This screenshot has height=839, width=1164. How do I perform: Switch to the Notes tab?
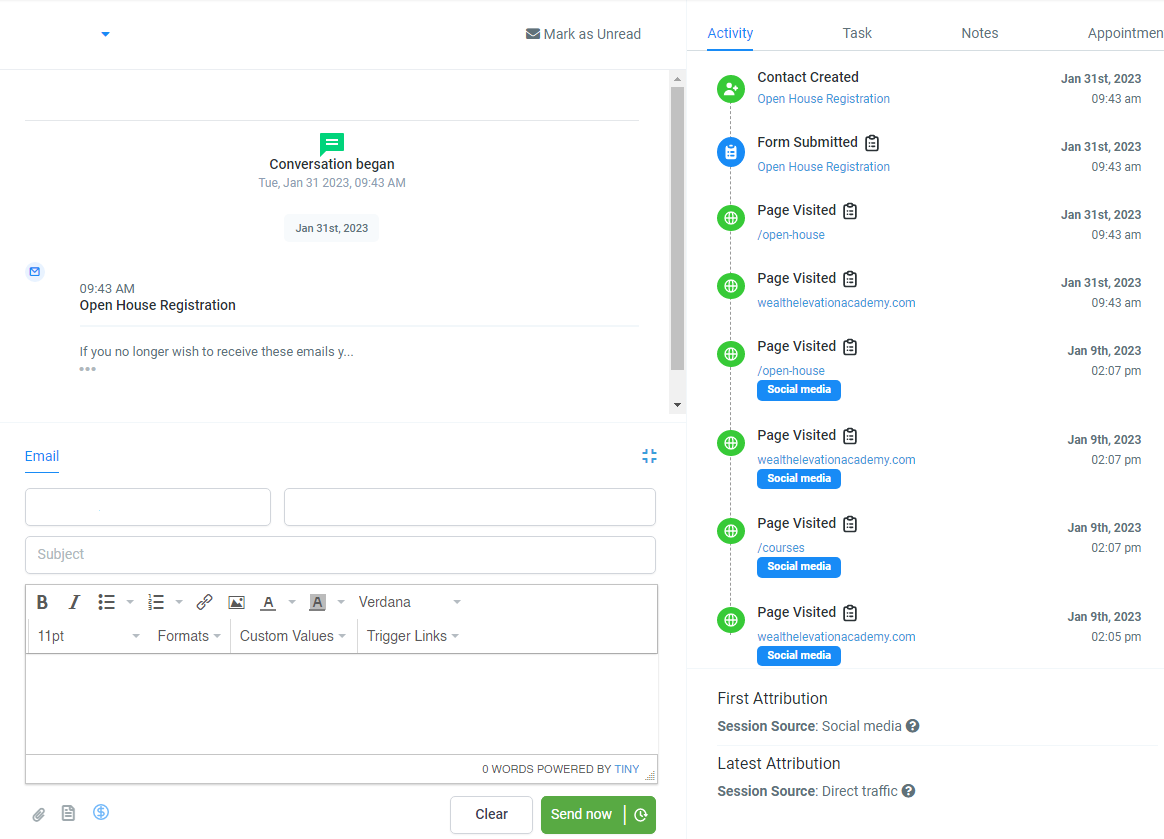pyautogui.click(x=979, y=33)
